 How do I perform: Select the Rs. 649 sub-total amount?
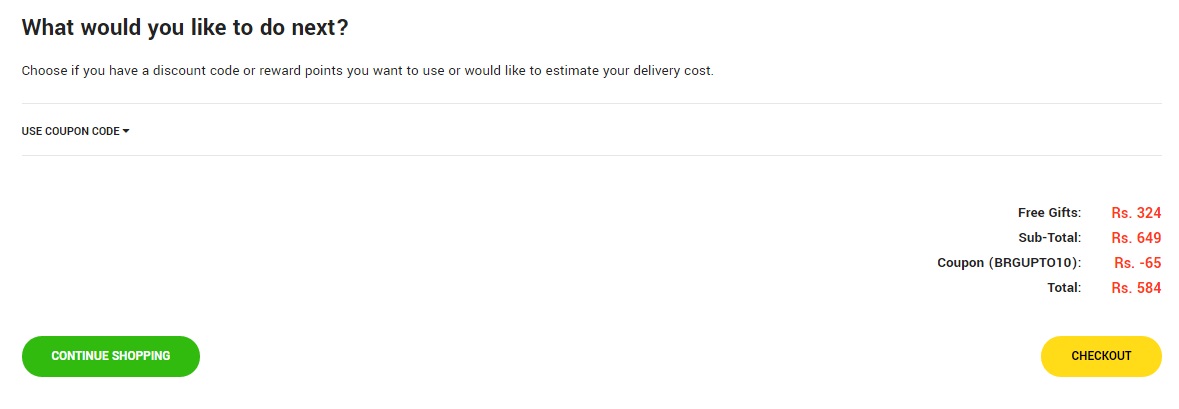1136,238
